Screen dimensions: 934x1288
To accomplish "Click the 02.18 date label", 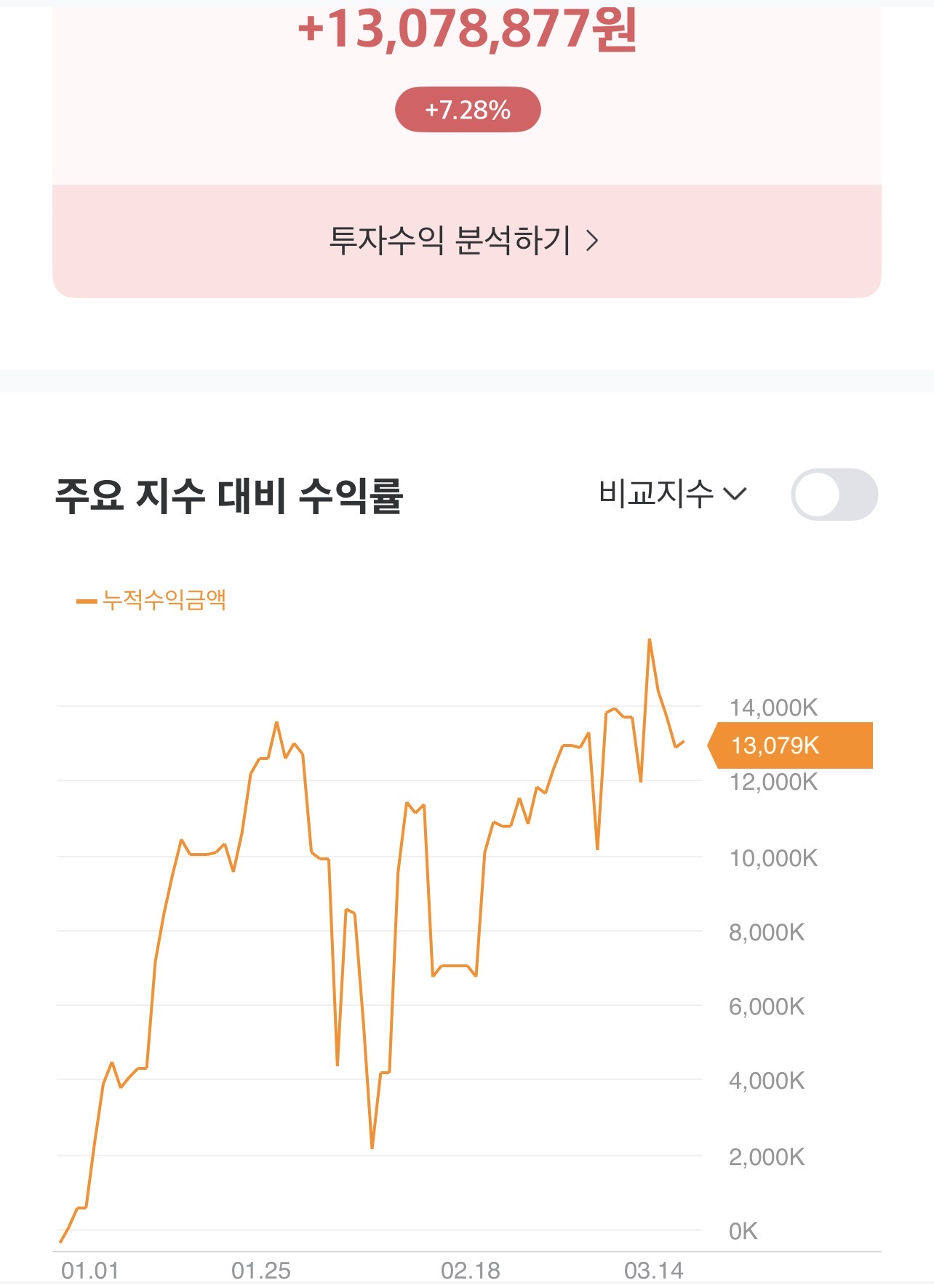I will tap(471, 1271).
